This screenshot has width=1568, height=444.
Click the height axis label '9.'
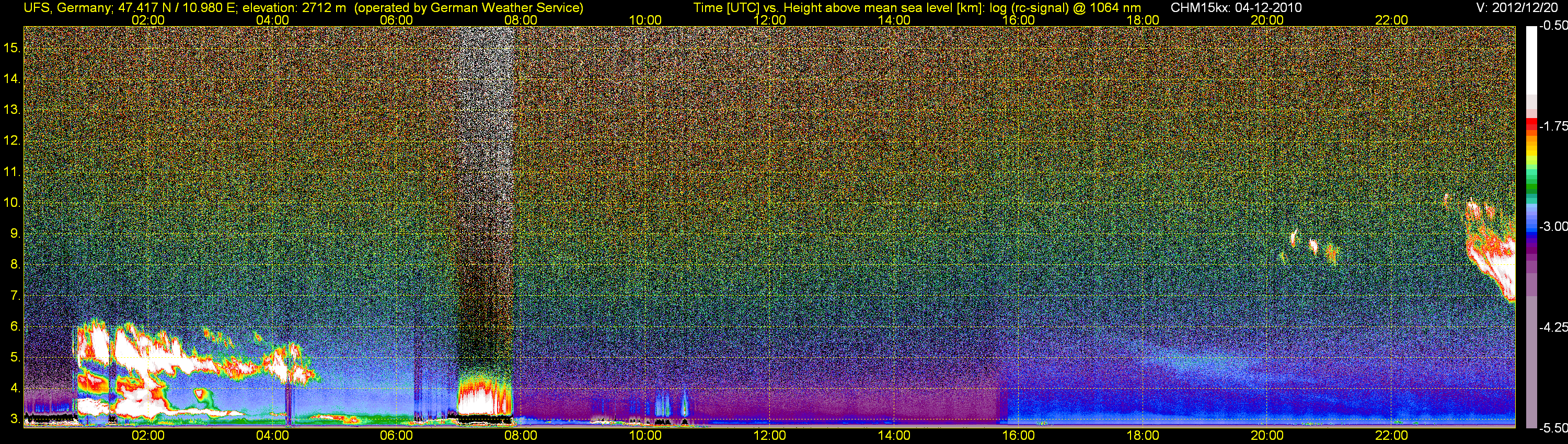15,233
